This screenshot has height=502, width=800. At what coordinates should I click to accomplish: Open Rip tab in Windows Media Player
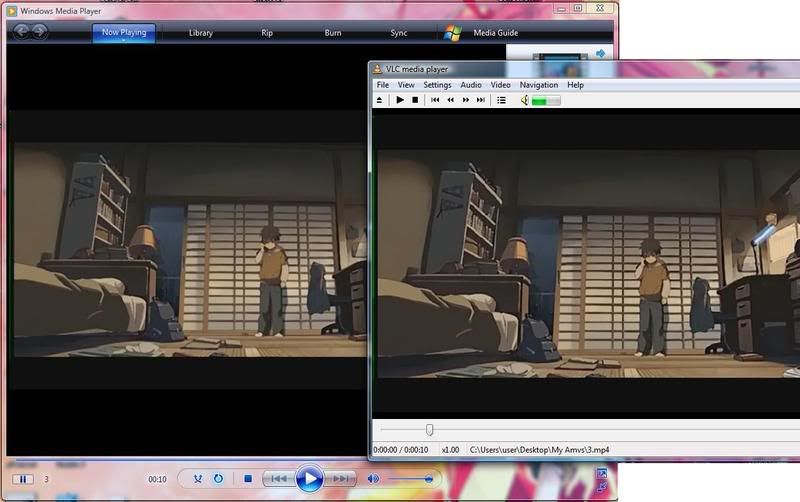click(267, 33)
